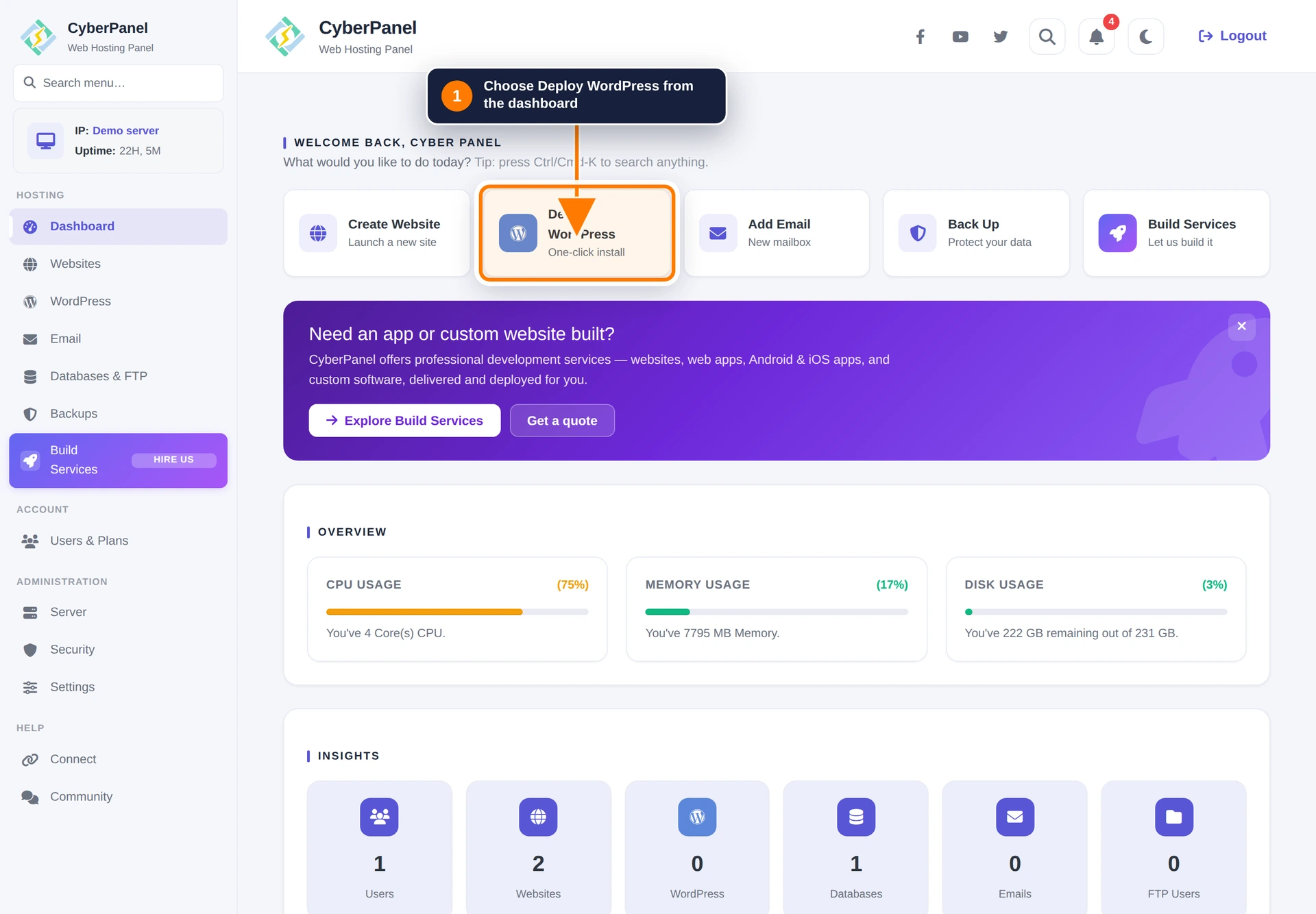Click the Back Up shield icon
This screenshot has width=1316, height=914.
pos(918,233)
